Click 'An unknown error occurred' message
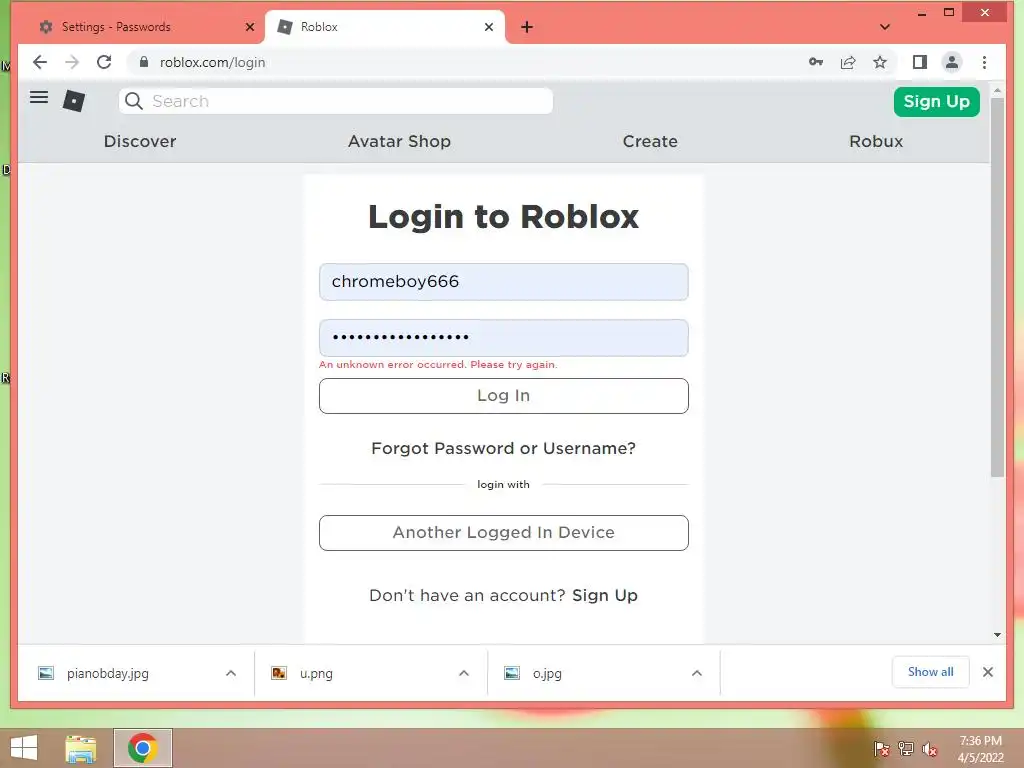 (x=438, y=364)
